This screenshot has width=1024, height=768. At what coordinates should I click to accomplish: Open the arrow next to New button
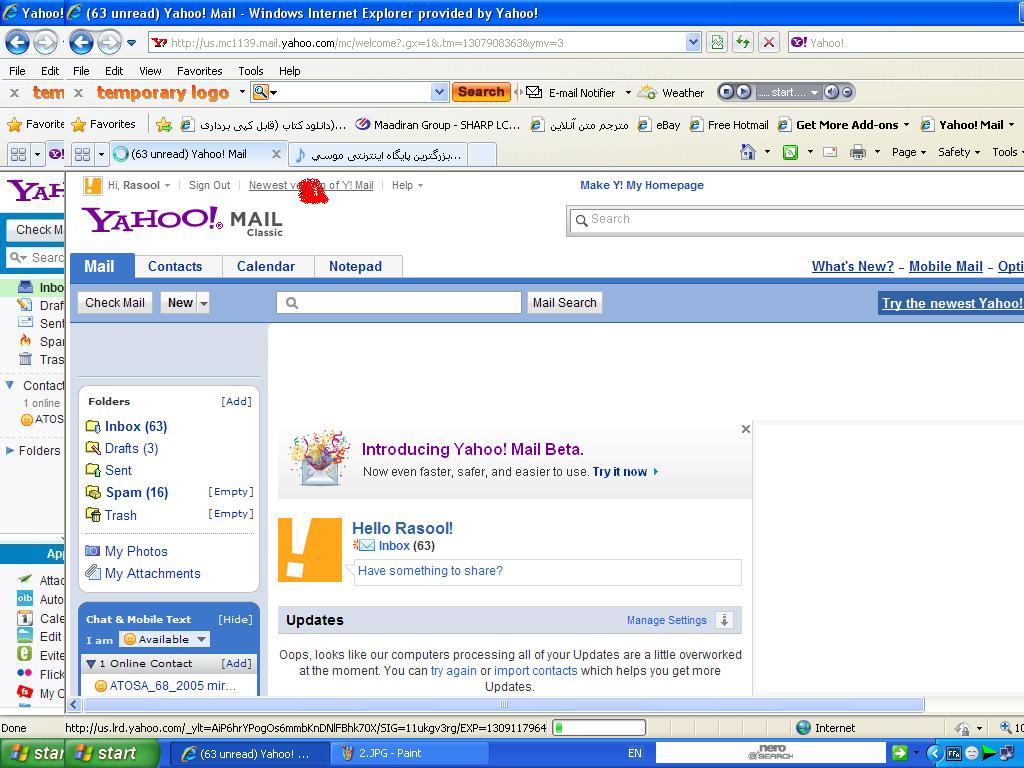tap(204, 303)
